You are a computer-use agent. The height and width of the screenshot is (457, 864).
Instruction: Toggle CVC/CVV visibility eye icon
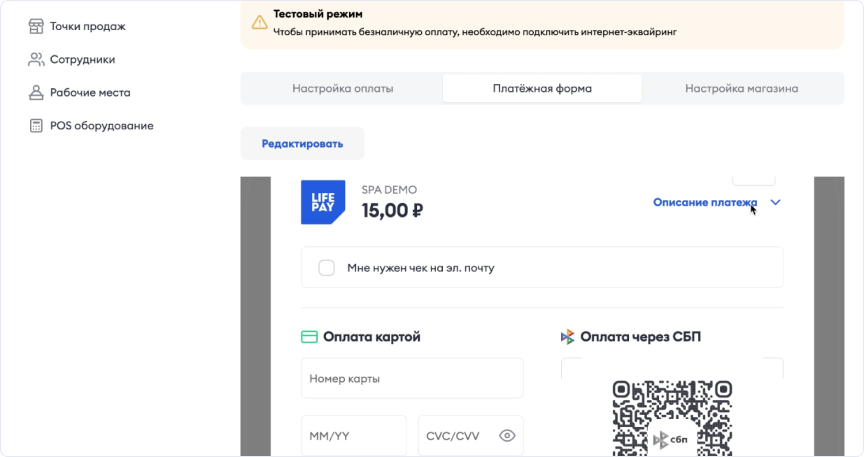pyautogui.click(x=506, y=436)
